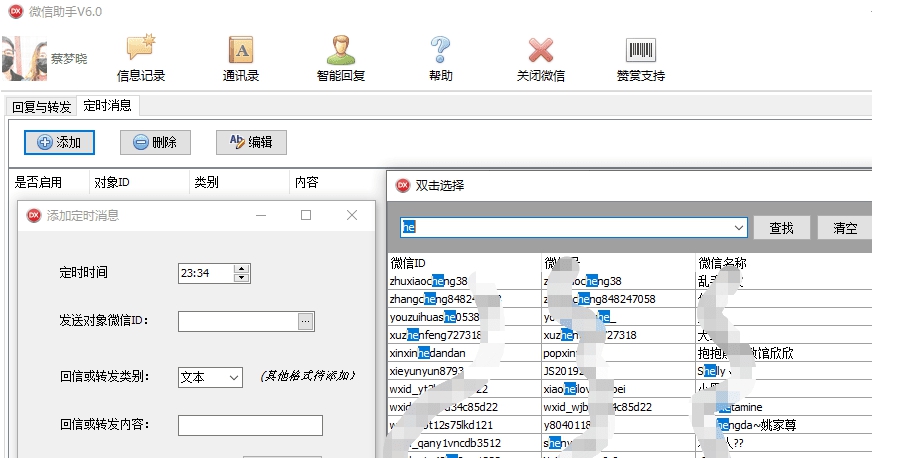The height and width of the screenshot is (458, 899).
Task: Click the 编辑 edit button
Action: tap(251, 142)
